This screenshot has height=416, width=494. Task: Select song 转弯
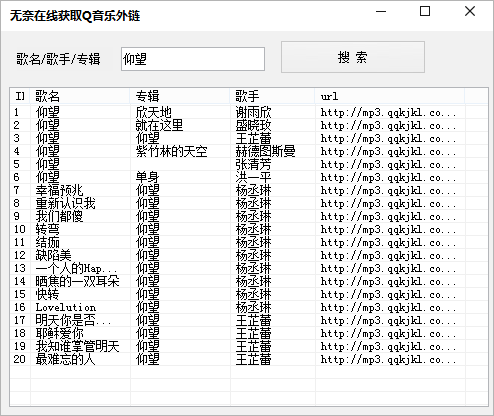coord(47,230)
